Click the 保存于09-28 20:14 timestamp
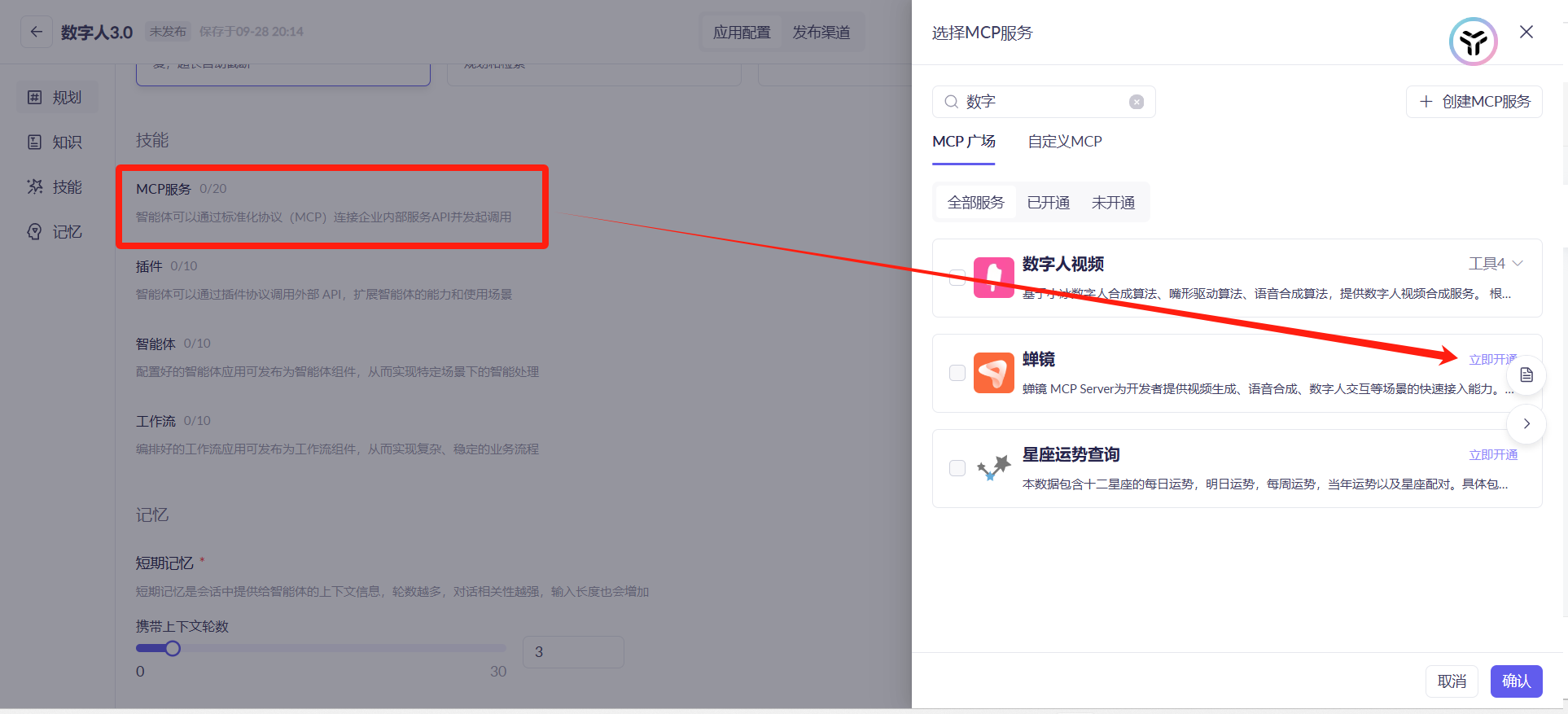The image size is (1568, 714). [x=252, y=32]
